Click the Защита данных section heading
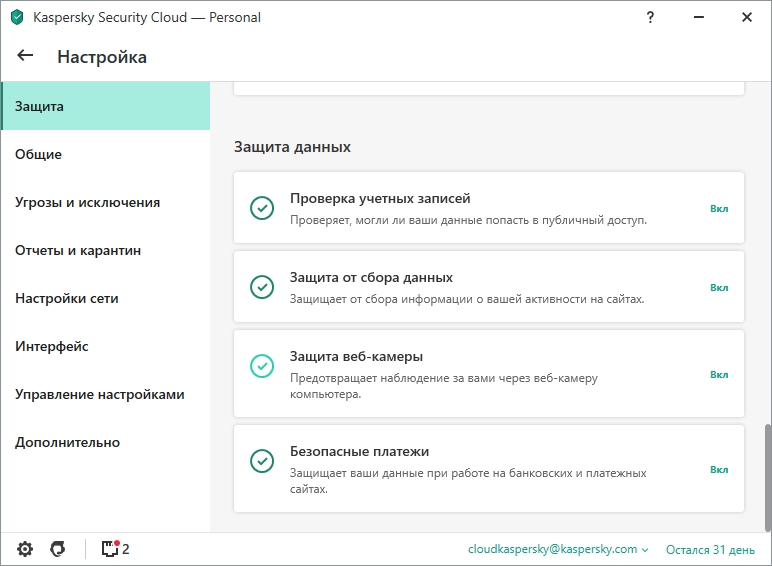 coord(292,147)
